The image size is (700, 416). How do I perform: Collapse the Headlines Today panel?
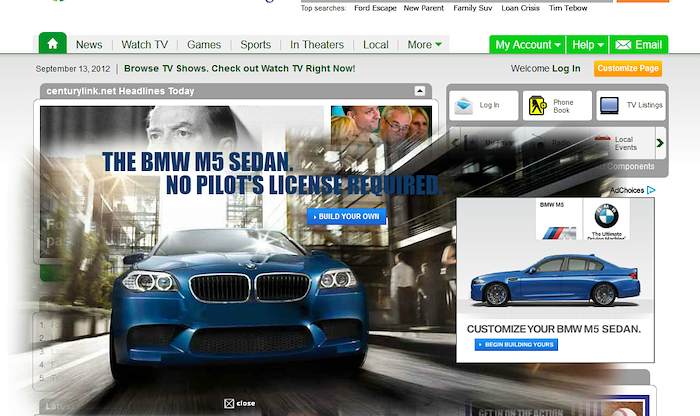point(420,91)
